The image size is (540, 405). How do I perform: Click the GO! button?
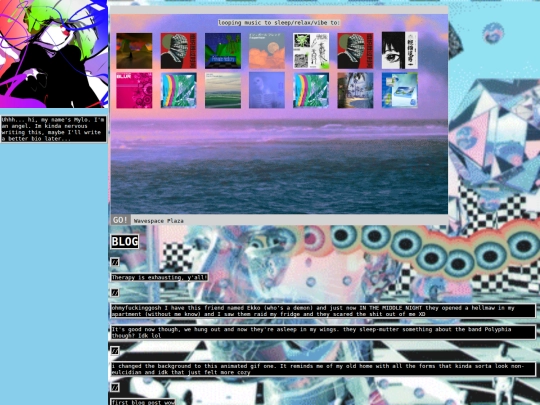tap(120, 220)
